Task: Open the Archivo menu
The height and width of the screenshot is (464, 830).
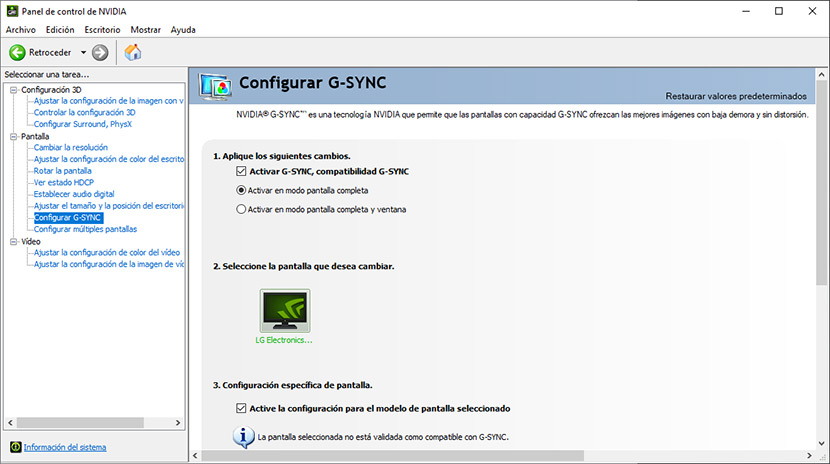Action: point(20,30)
